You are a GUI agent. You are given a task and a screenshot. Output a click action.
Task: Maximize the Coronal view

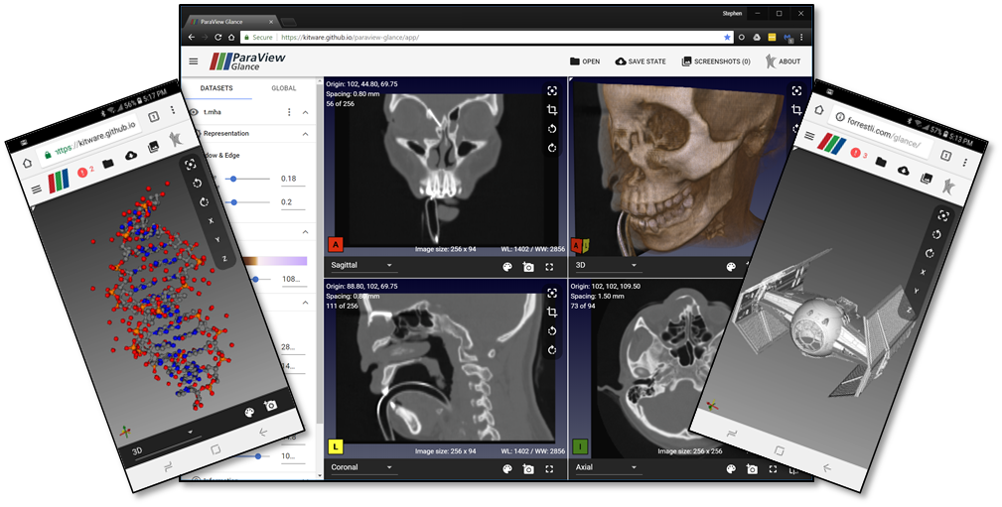(x=549, y=469)
